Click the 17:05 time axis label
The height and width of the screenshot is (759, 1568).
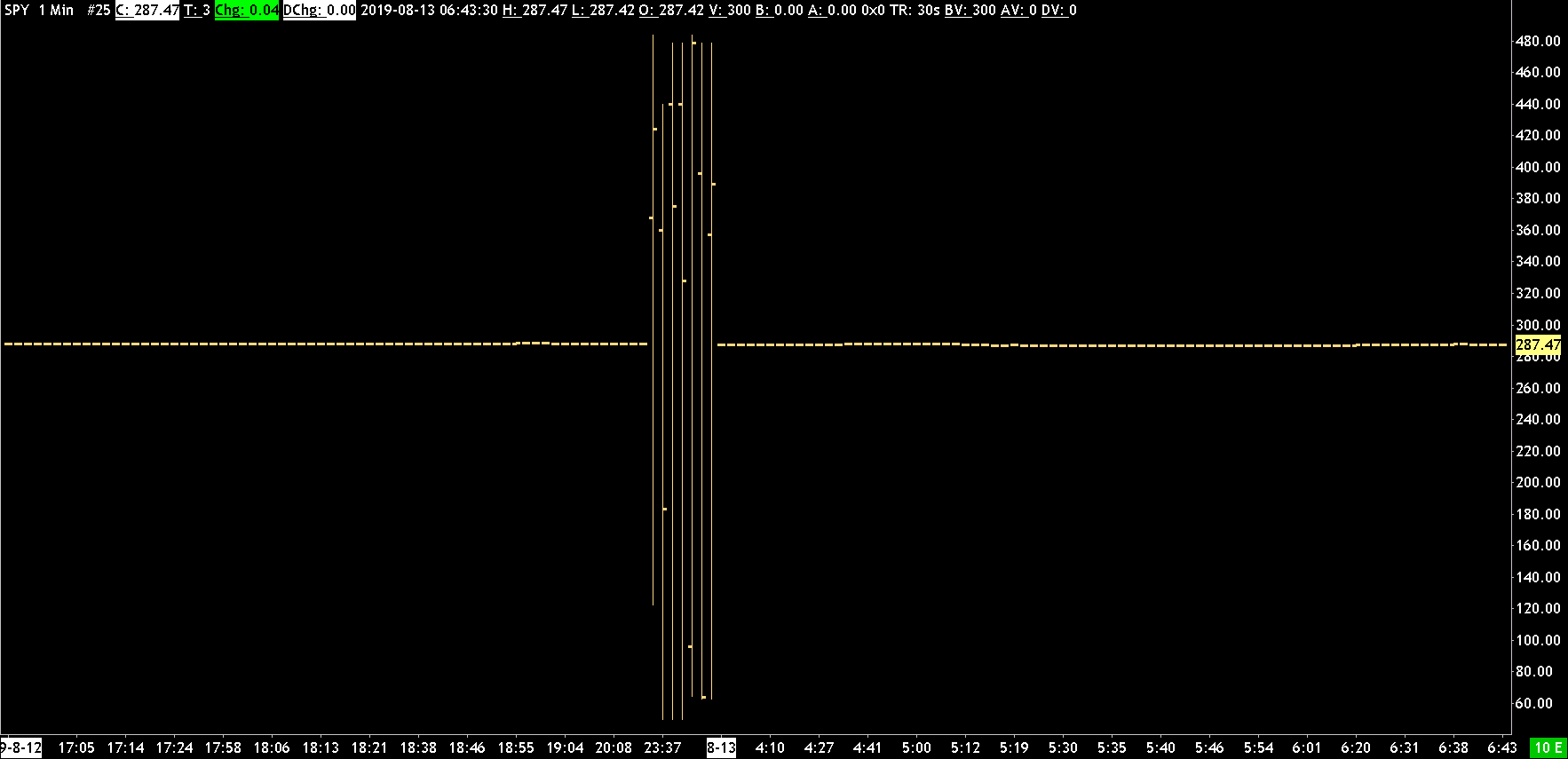76,747
